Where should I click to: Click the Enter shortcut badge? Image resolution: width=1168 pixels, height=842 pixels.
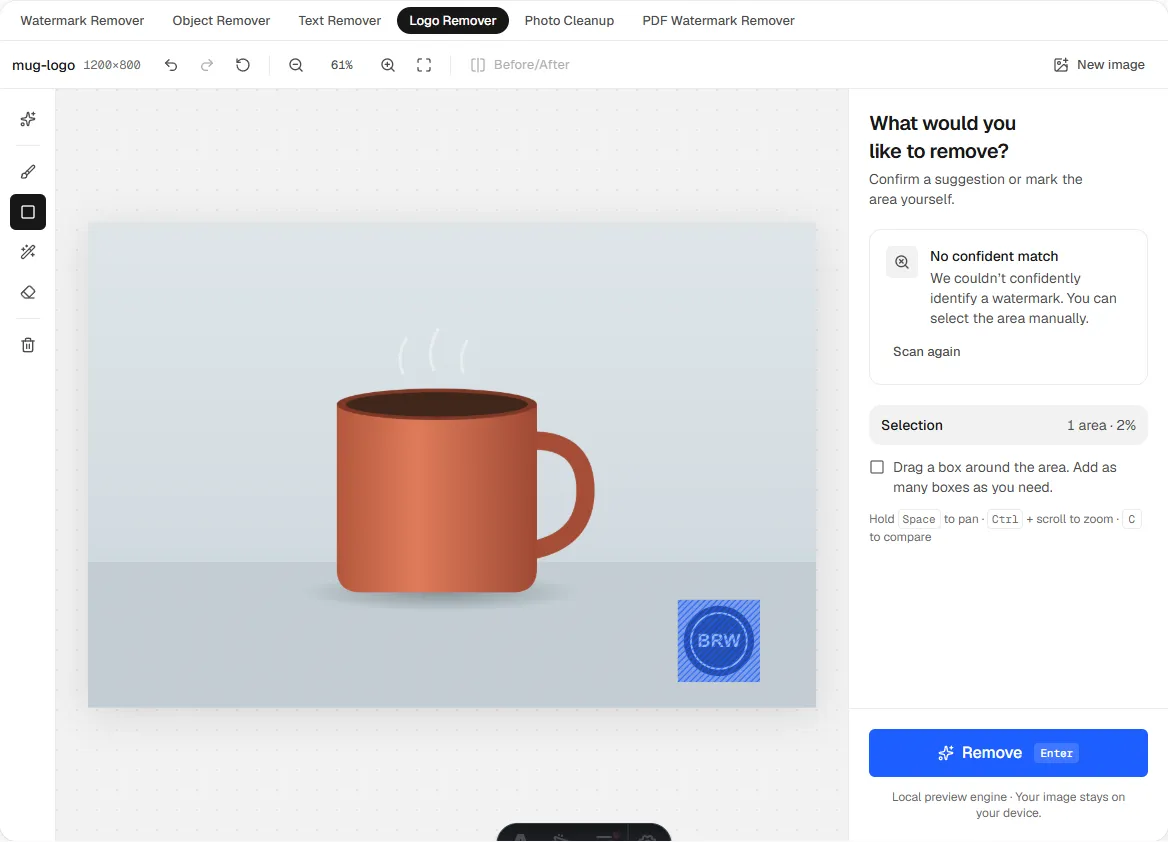[x=1056, y=753]
